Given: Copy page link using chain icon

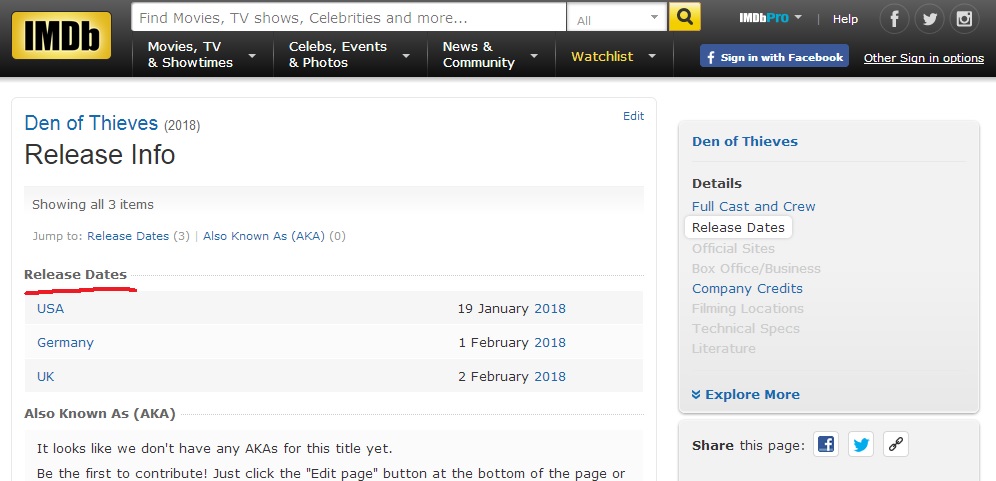Looking at the screenshot, I should tap(895, 445).
